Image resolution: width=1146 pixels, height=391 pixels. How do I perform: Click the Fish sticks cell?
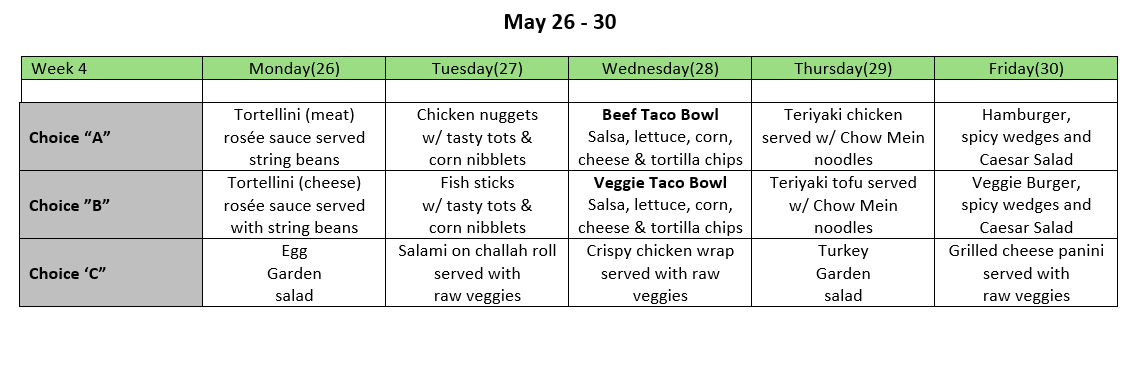477,205
